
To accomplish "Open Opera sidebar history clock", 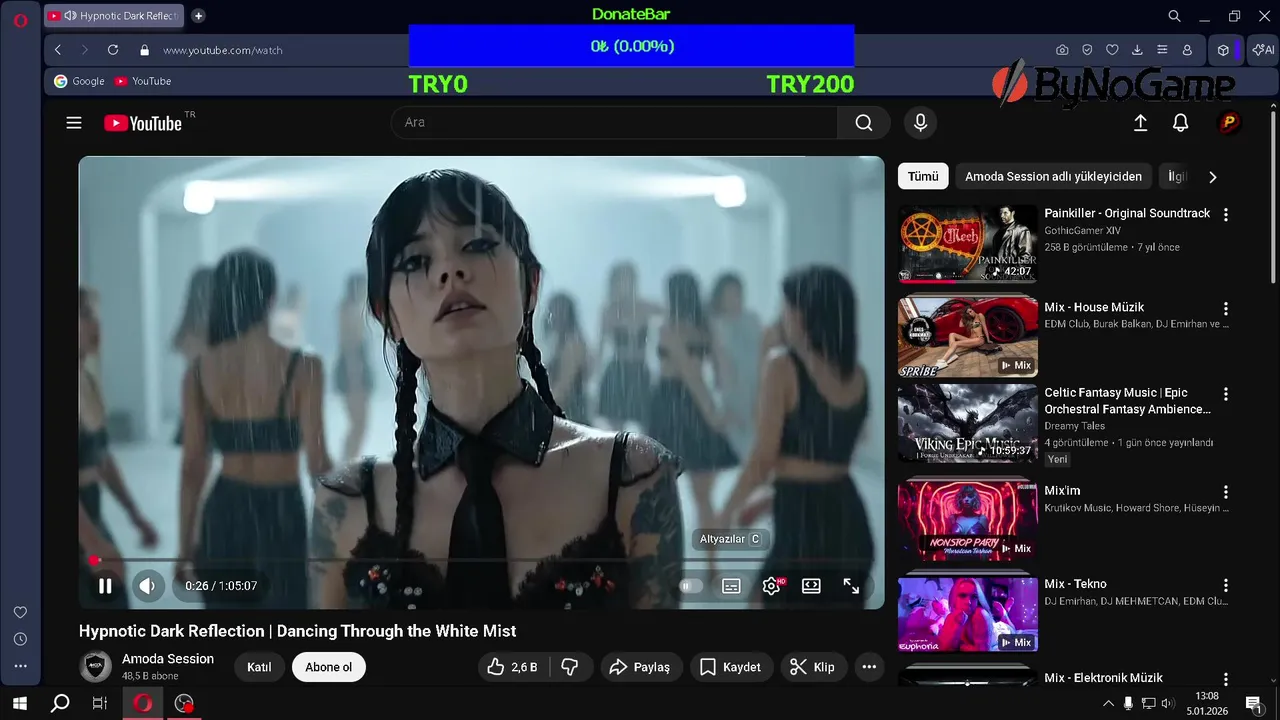I will click(x=20, y=639).
